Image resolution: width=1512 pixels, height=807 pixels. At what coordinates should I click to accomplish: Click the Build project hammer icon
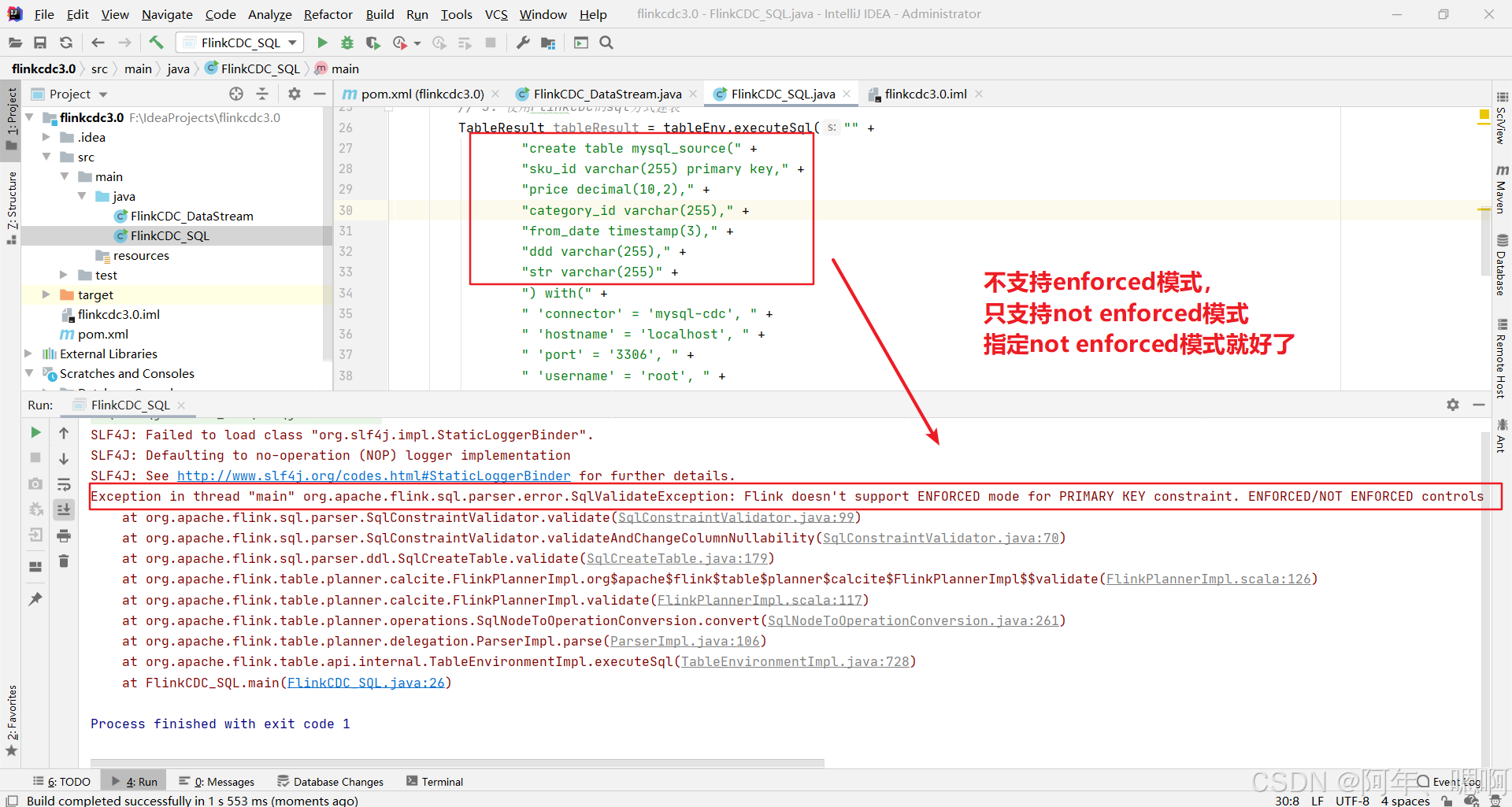[156, 43]
